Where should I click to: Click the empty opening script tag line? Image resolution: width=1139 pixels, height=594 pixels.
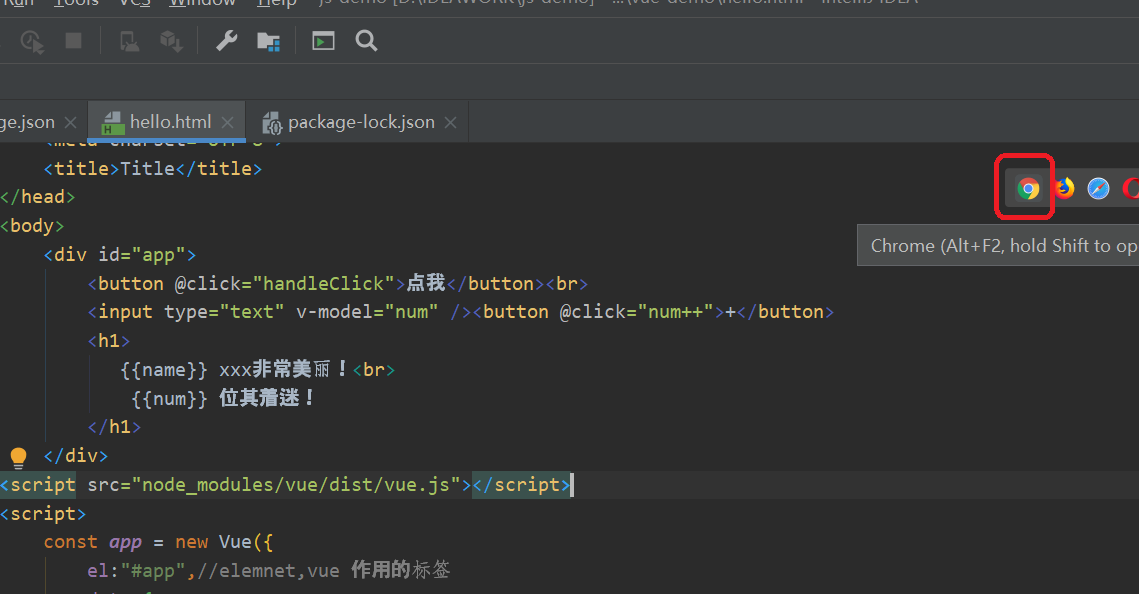click(x=43, y=514)
